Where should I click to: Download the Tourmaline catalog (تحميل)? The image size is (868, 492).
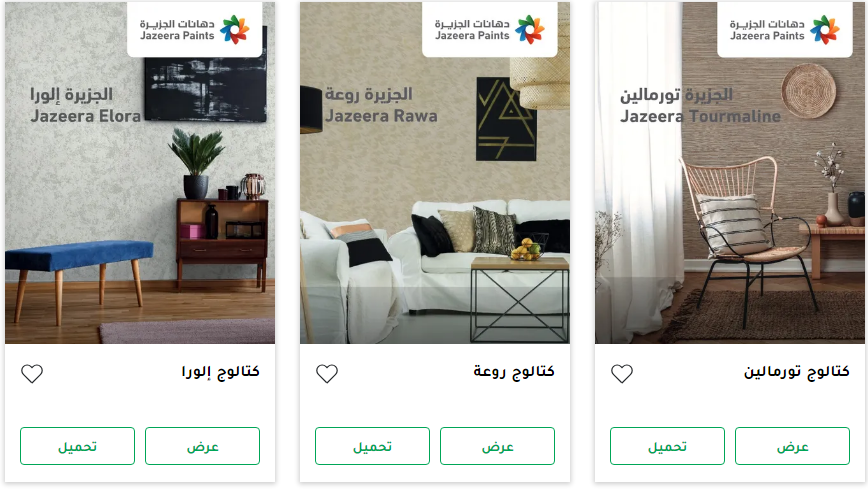[x=668, y=446]
